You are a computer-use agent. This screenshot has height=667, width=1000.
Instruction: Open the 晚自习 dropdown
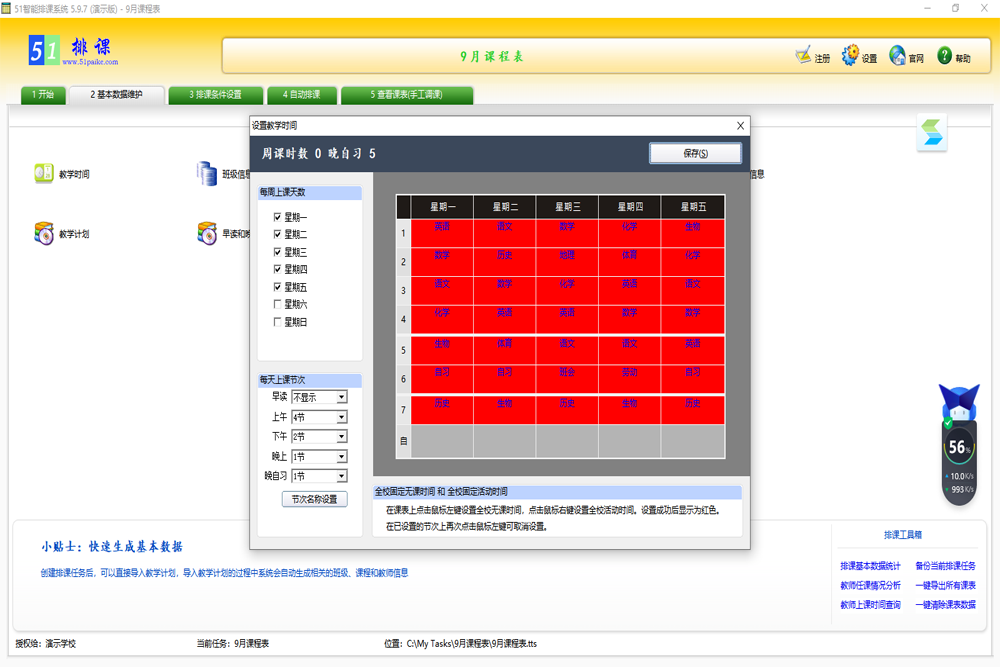point(341,477)
